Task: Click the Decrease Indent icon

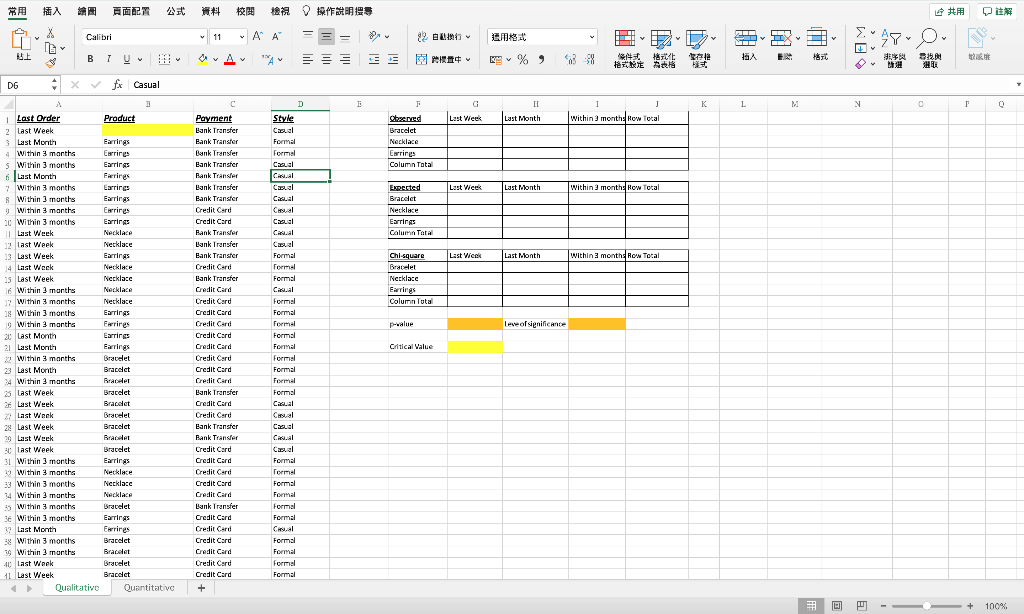Action: 374,59
